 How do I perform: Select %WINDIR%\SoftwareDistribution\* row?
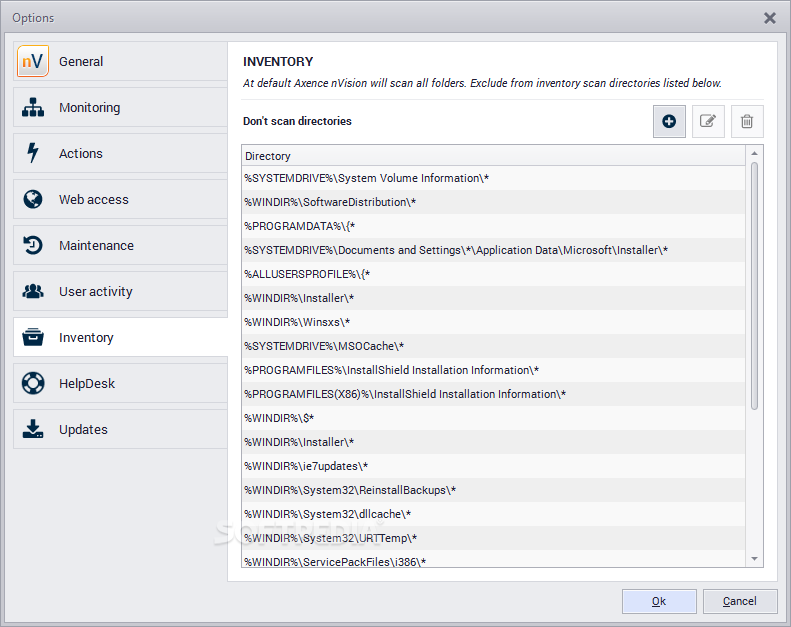493,202
